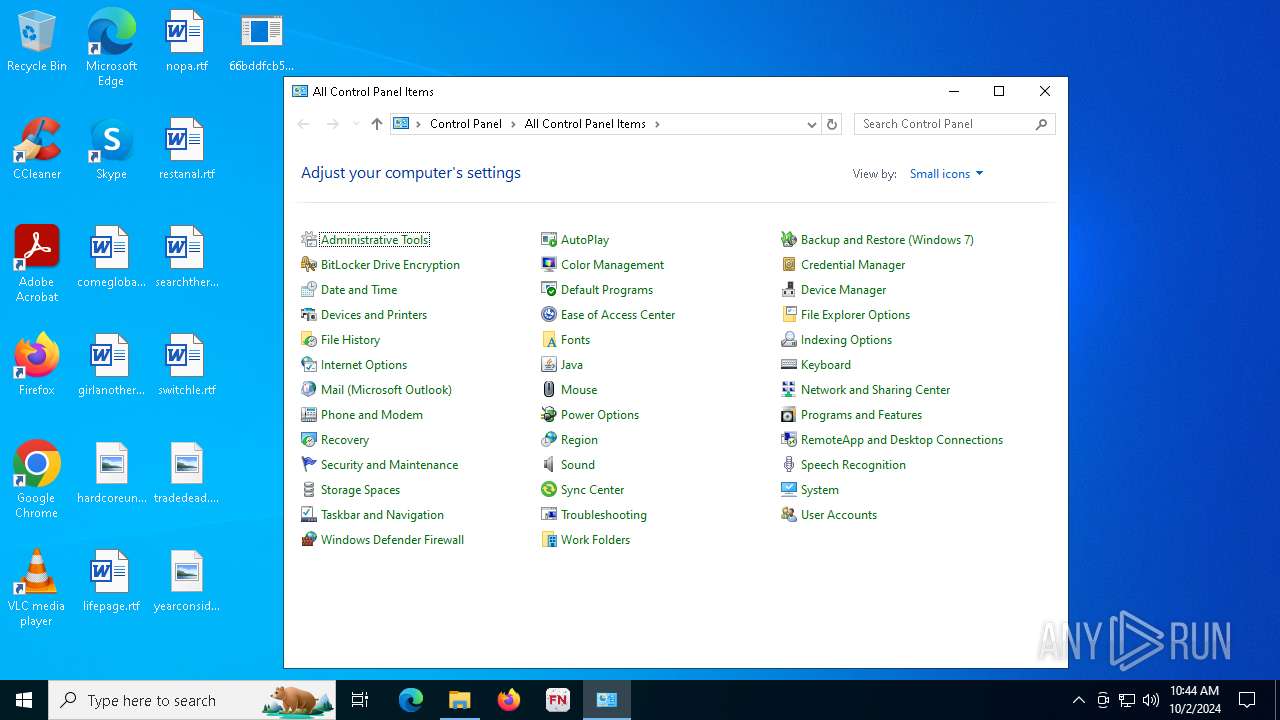The height and width of the screenshot is (720, 1280).
Task: Show hidden system tray icons
Action: click(x=1078, y=700)
